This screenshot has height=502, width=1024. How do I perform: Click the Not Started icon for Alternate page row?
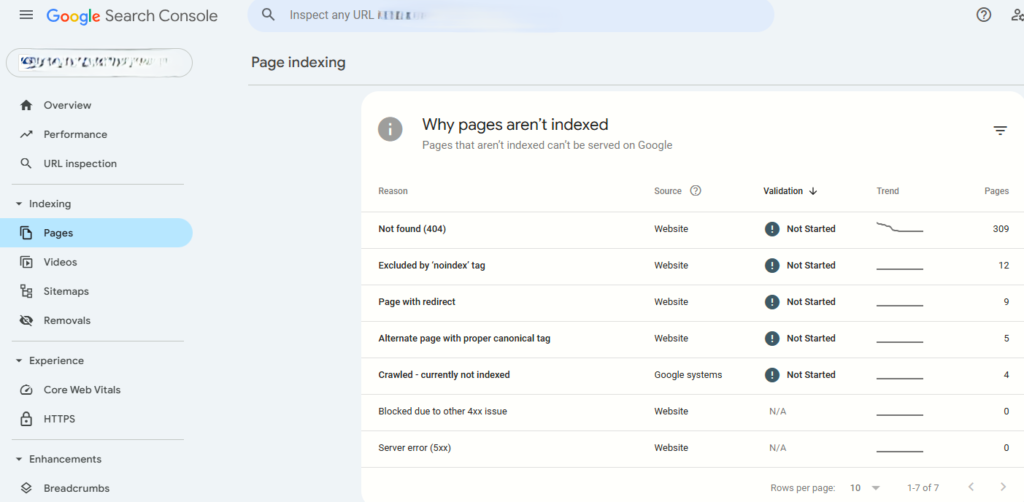tap(772, 339)
